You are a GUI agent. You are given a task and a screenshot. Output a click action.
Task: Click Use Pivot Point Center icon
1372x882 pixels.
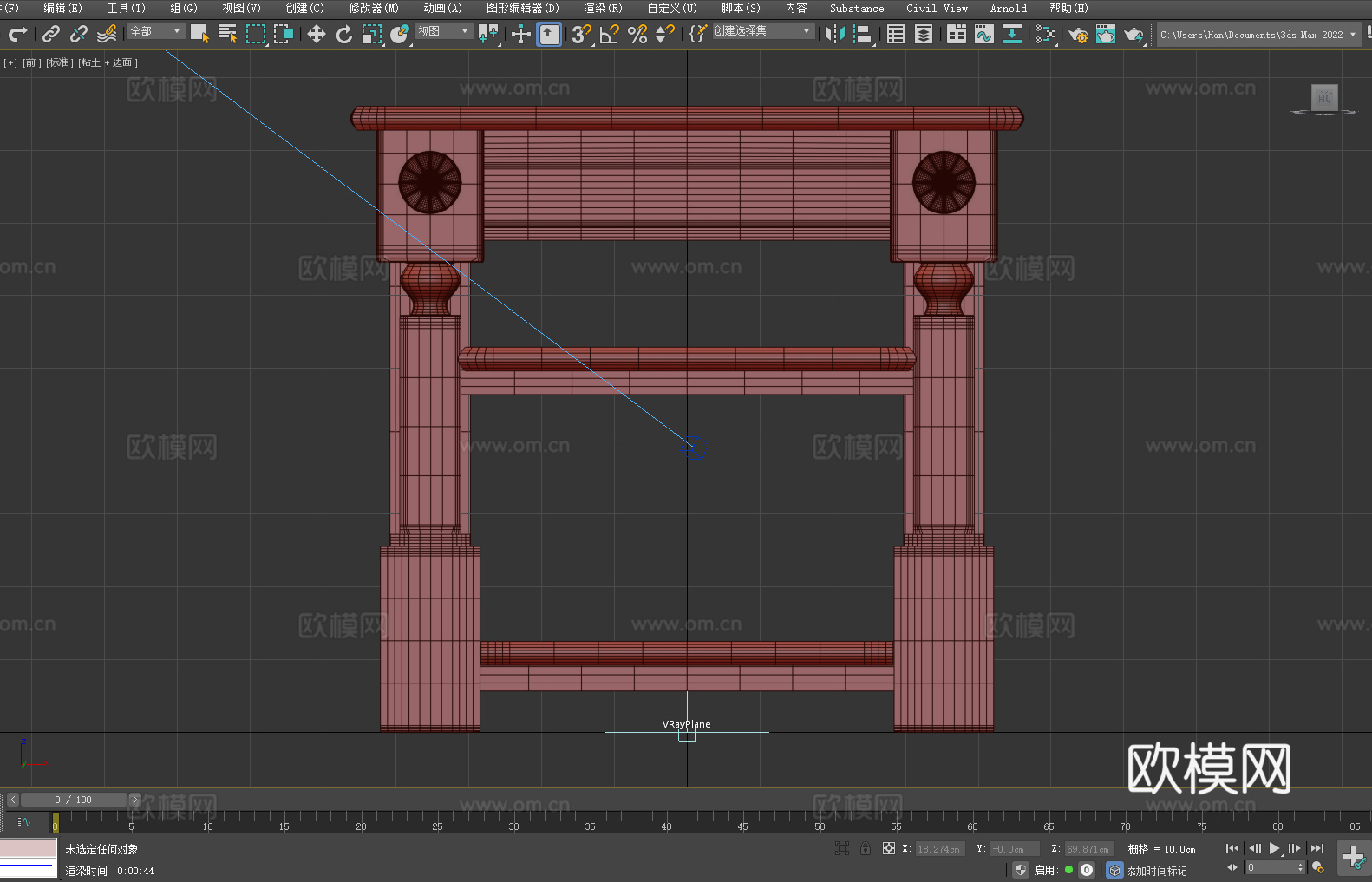tap(488, 34)
